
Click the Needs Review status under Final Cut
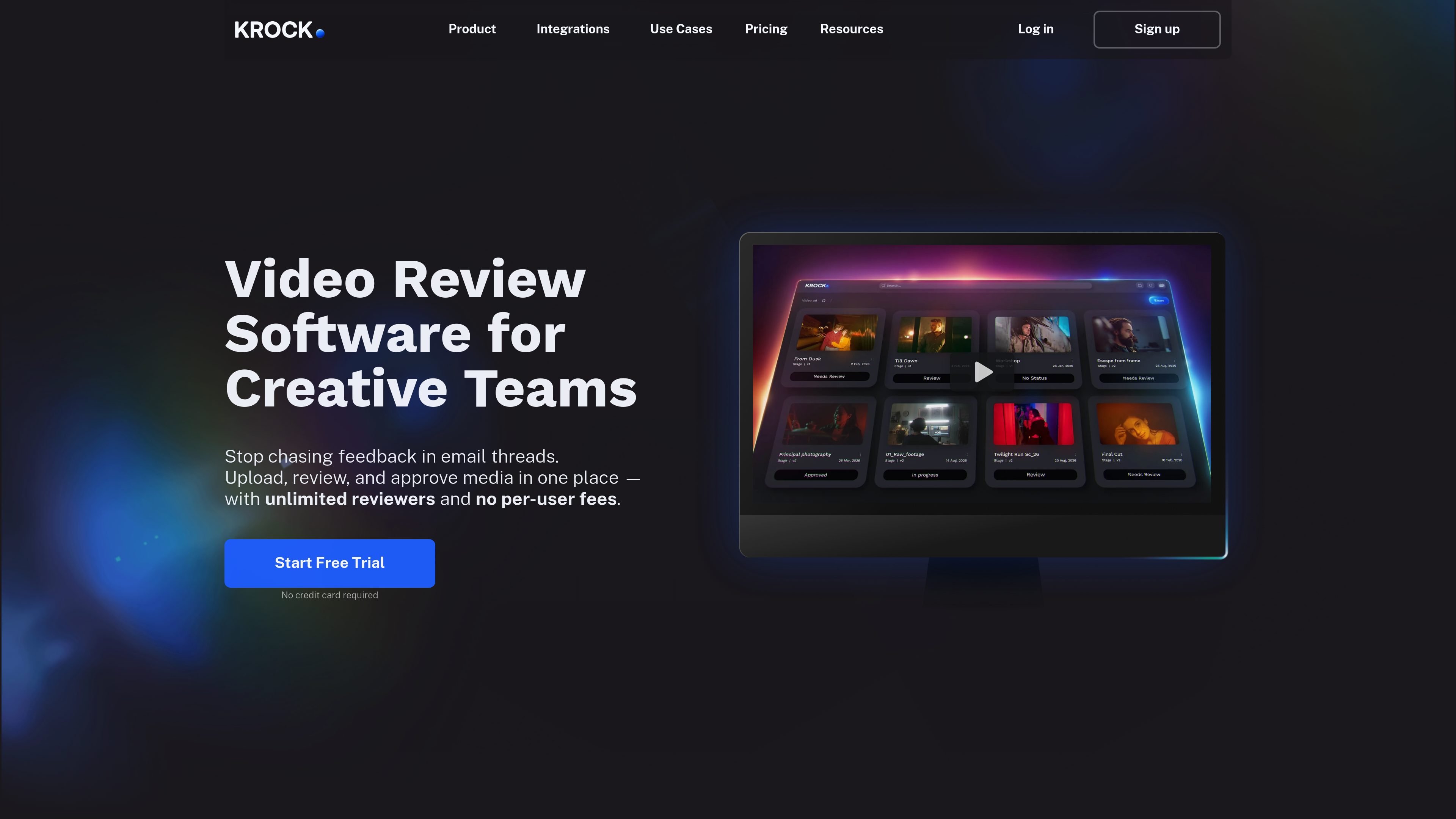(1144, 475)
